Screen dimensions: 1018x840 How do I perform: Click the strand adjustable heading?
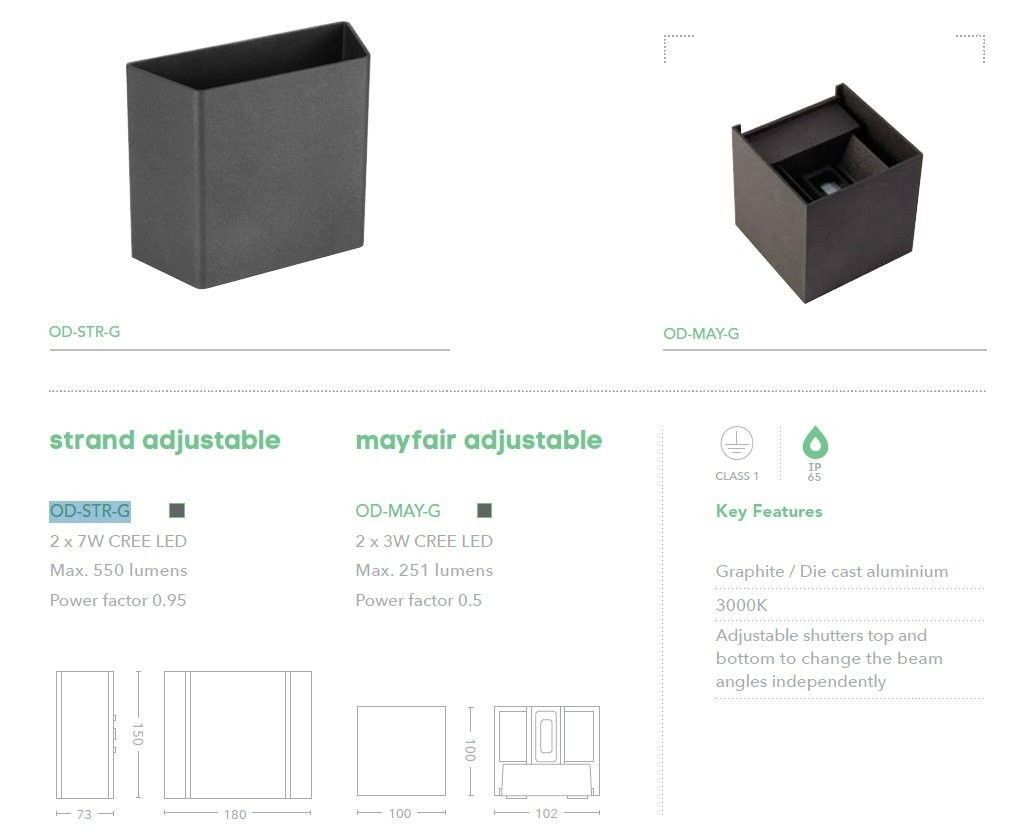[165, 440]
